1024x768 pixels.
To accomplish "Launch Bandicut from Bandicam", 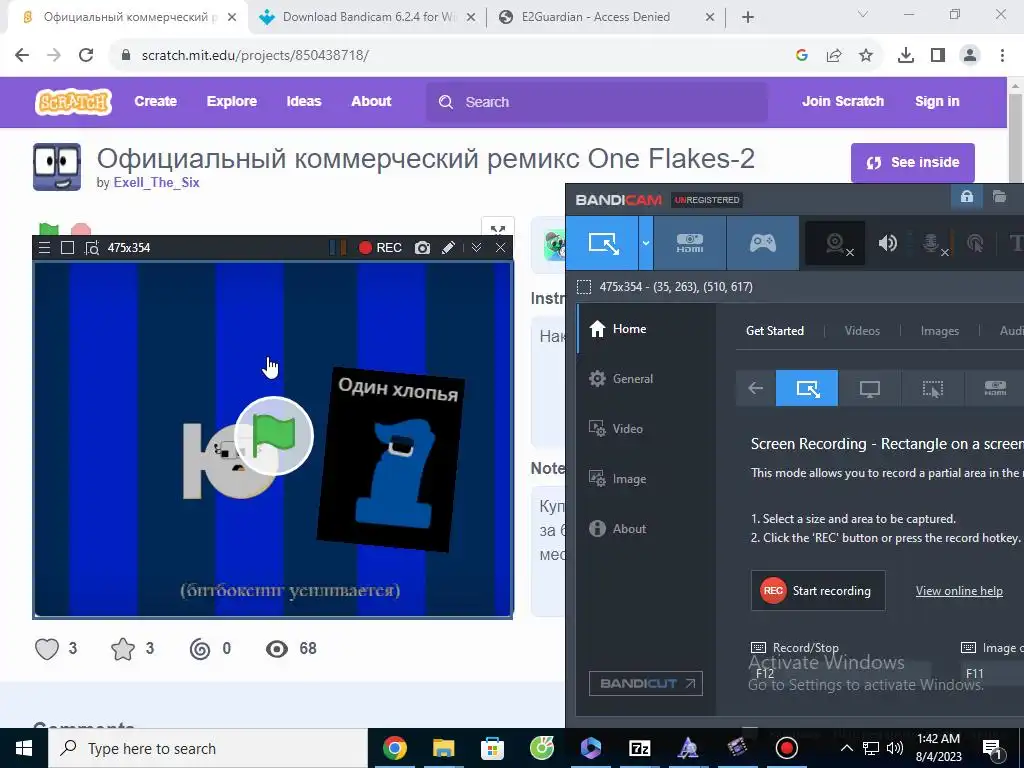I will pos(645,683).
